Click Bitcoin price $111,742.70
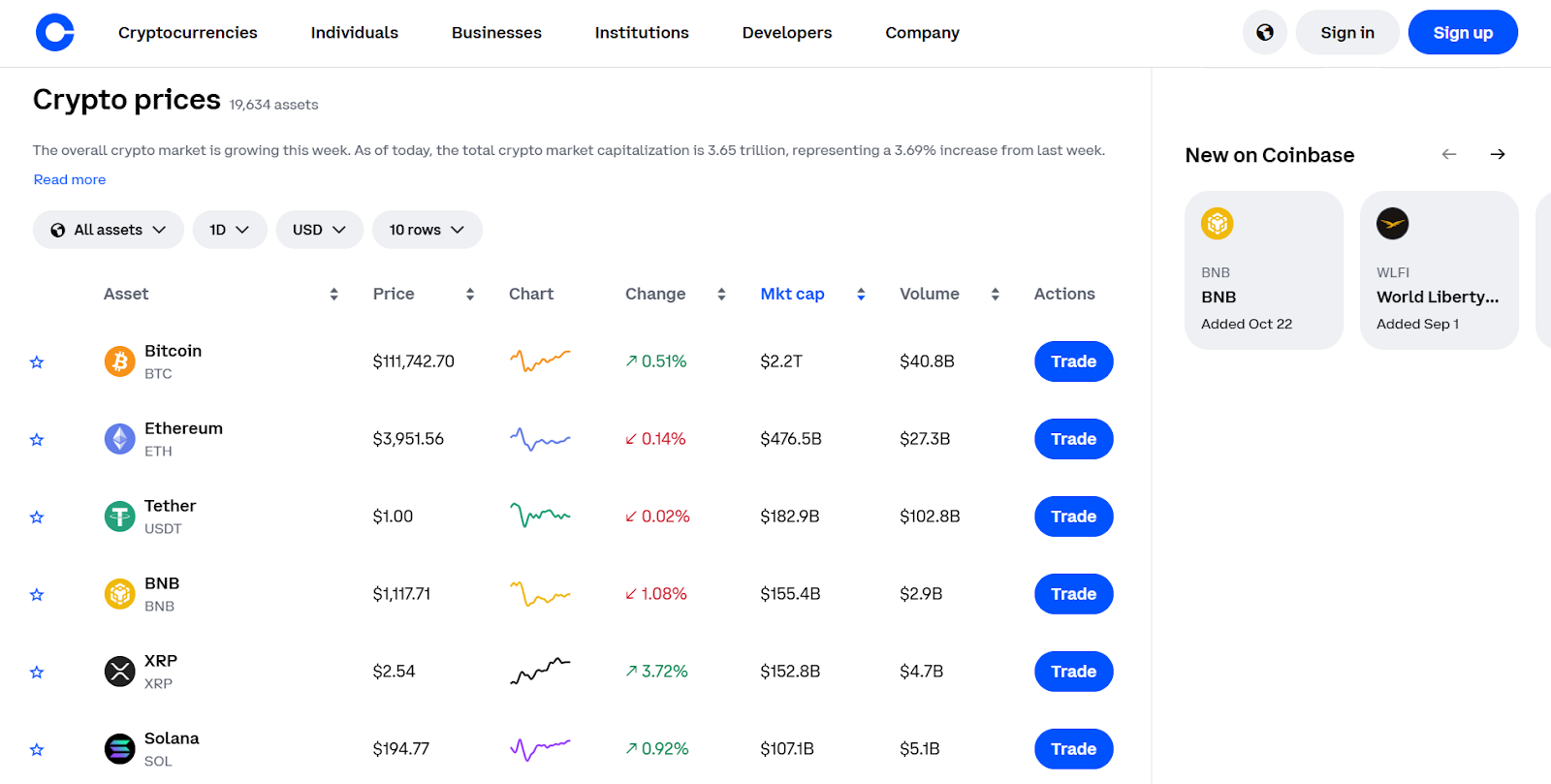Image resolution: width=1551 pixels, height=784 pixels. click(414, 361)
